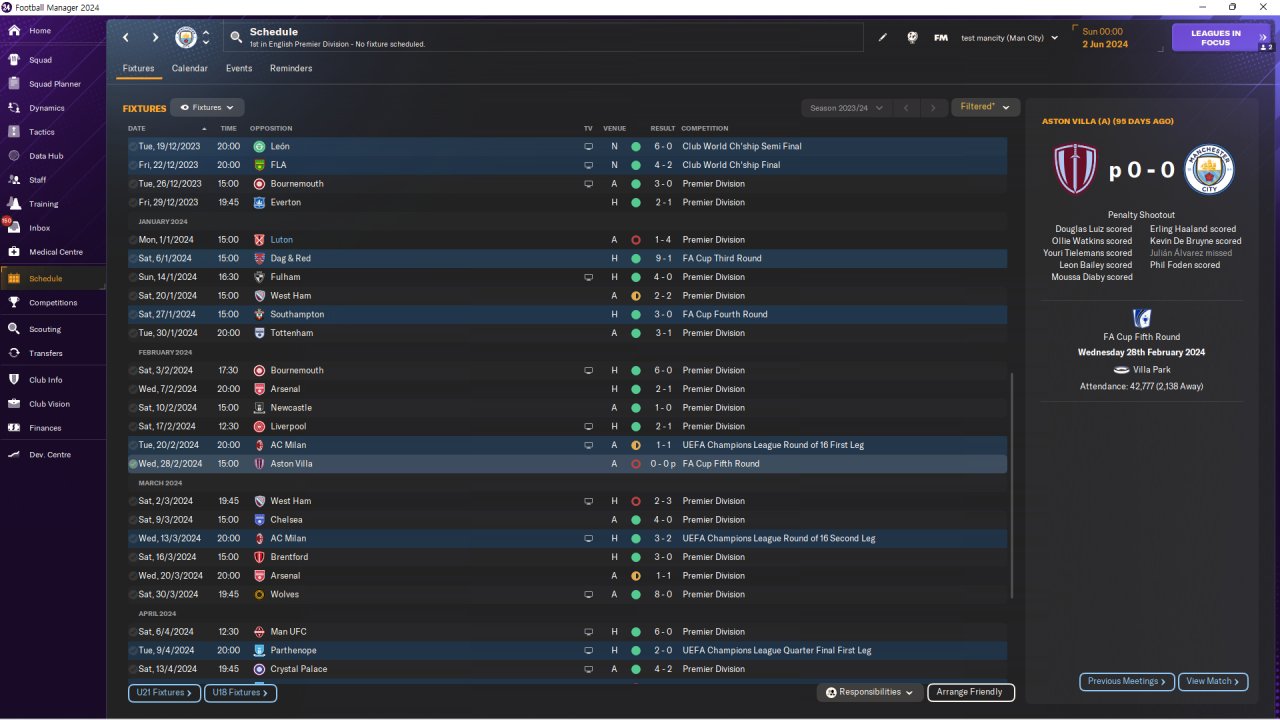Open the Competitions trophy icon
The height and width of the screenshot is (720, 1280).
[x=14, y=303]
